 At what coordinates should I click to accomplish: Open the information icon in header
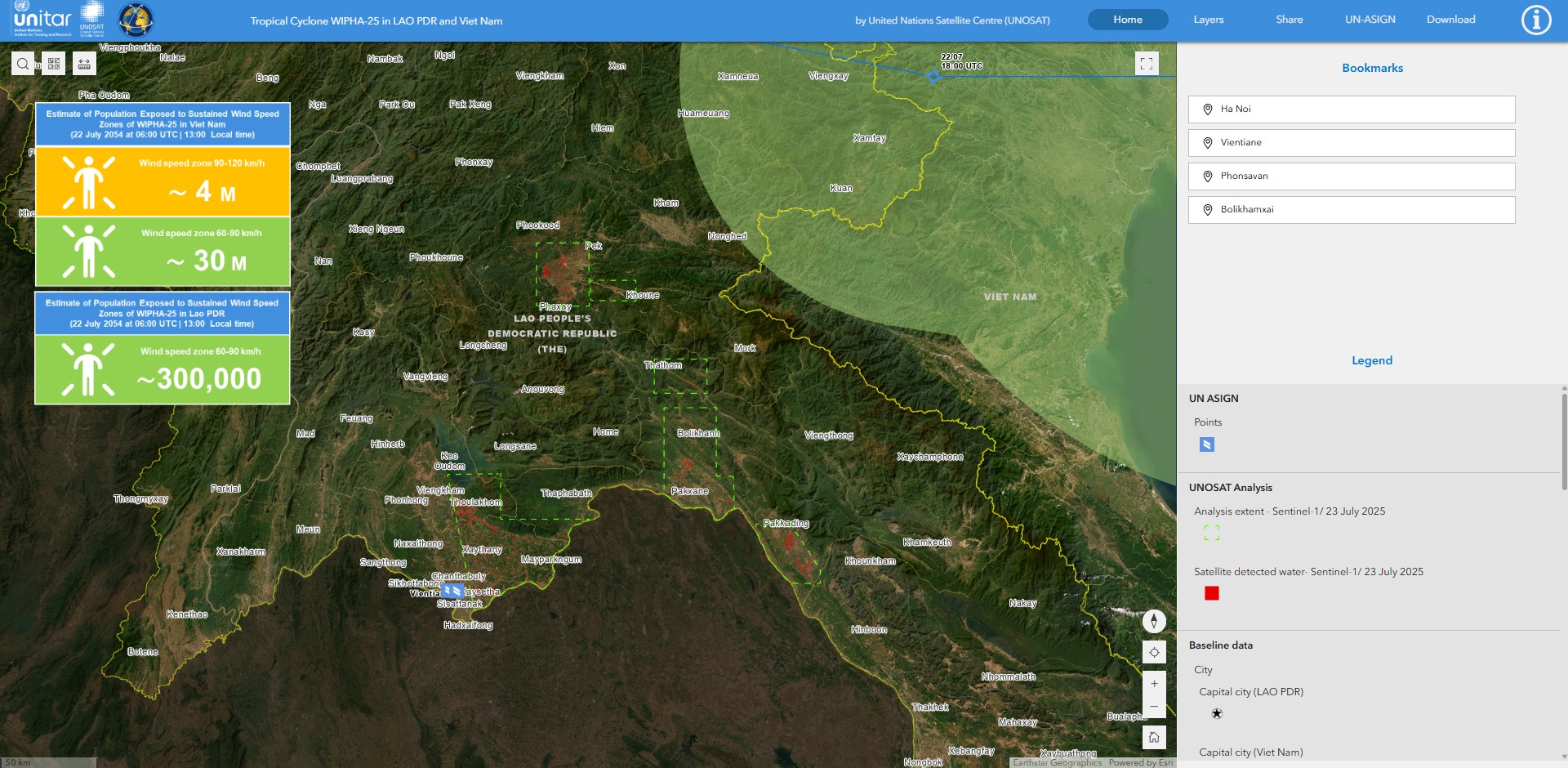tap(1535, 20)
